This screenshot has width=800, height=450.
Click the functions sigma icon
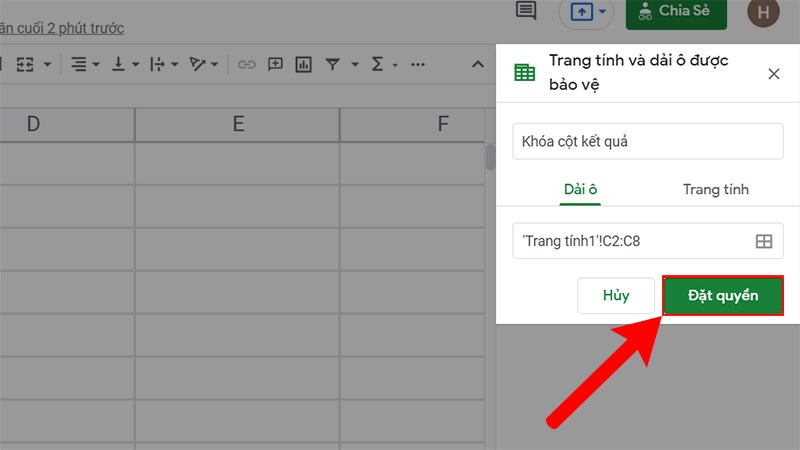pos(378,64)
